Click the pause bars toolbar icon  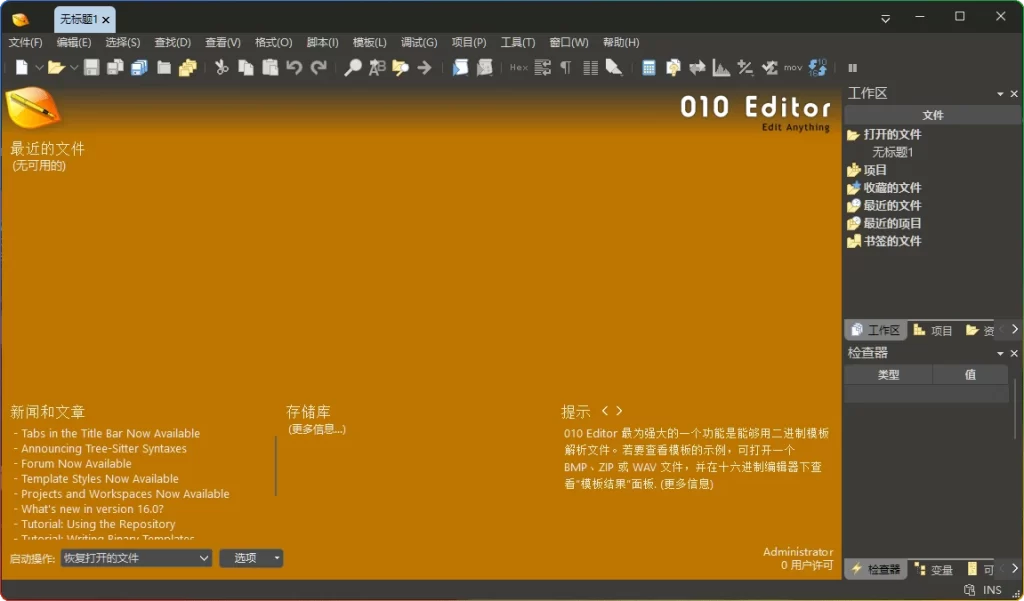point(852,68)
